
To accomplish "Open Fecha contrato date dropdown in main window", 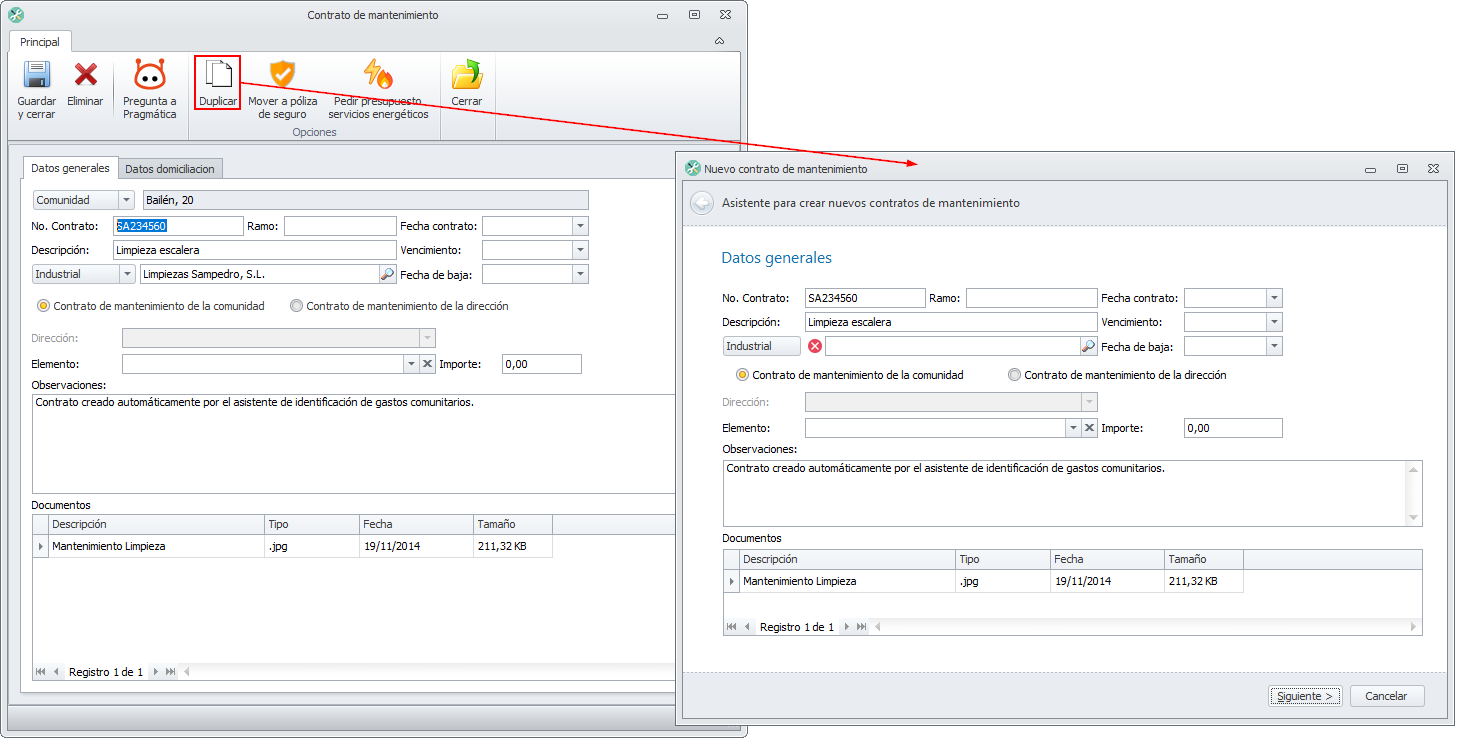I will coord(580,226).
